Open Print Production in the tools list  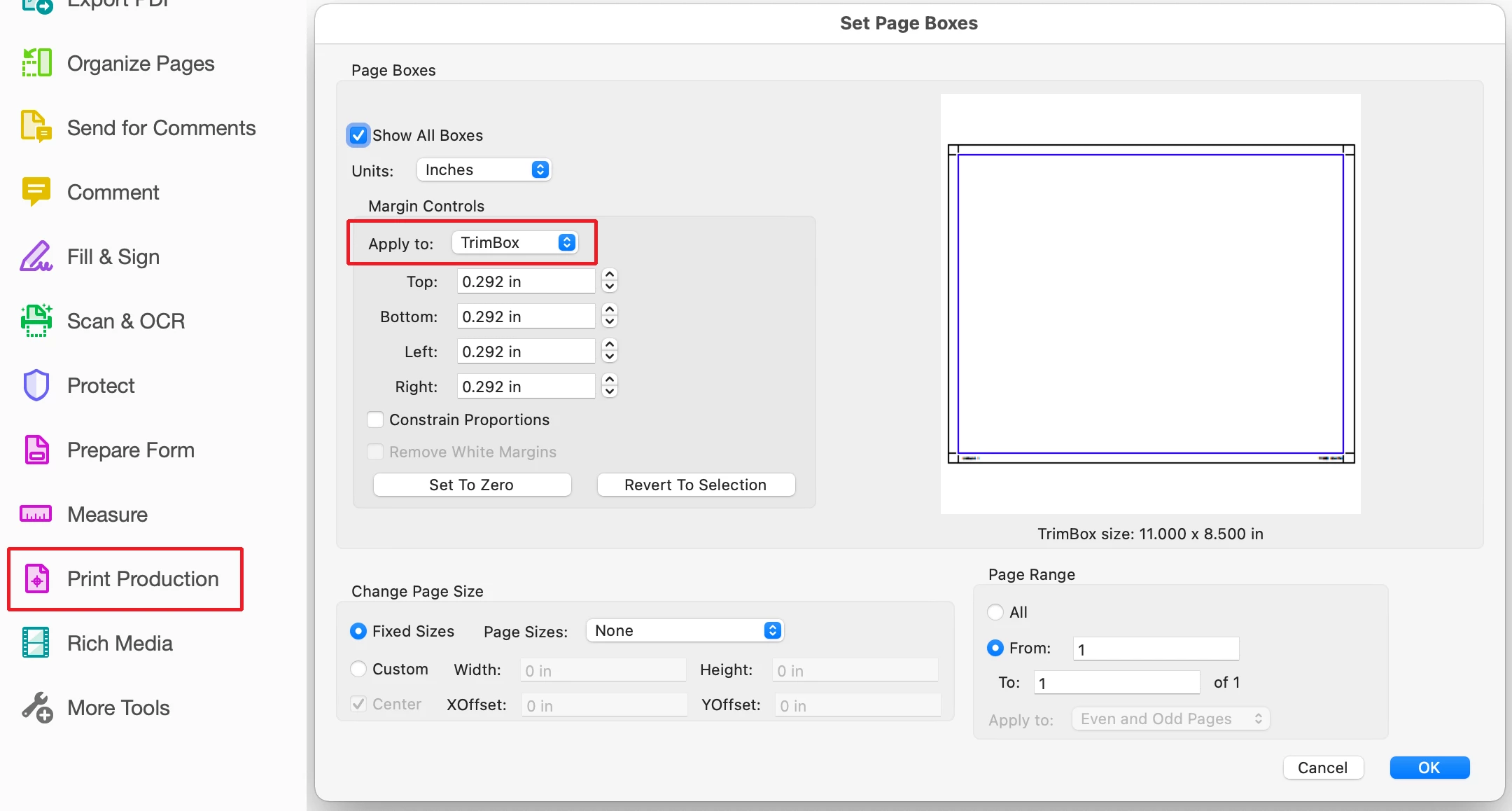(143, 578)
